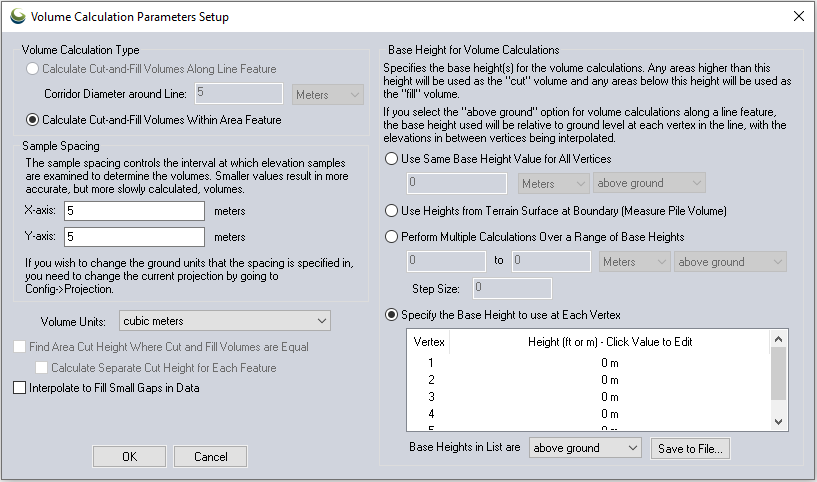817x482 pixels.
Task: Click the X-axis sample spacing field
Action: pyautogui.click(x=134, y=211)
